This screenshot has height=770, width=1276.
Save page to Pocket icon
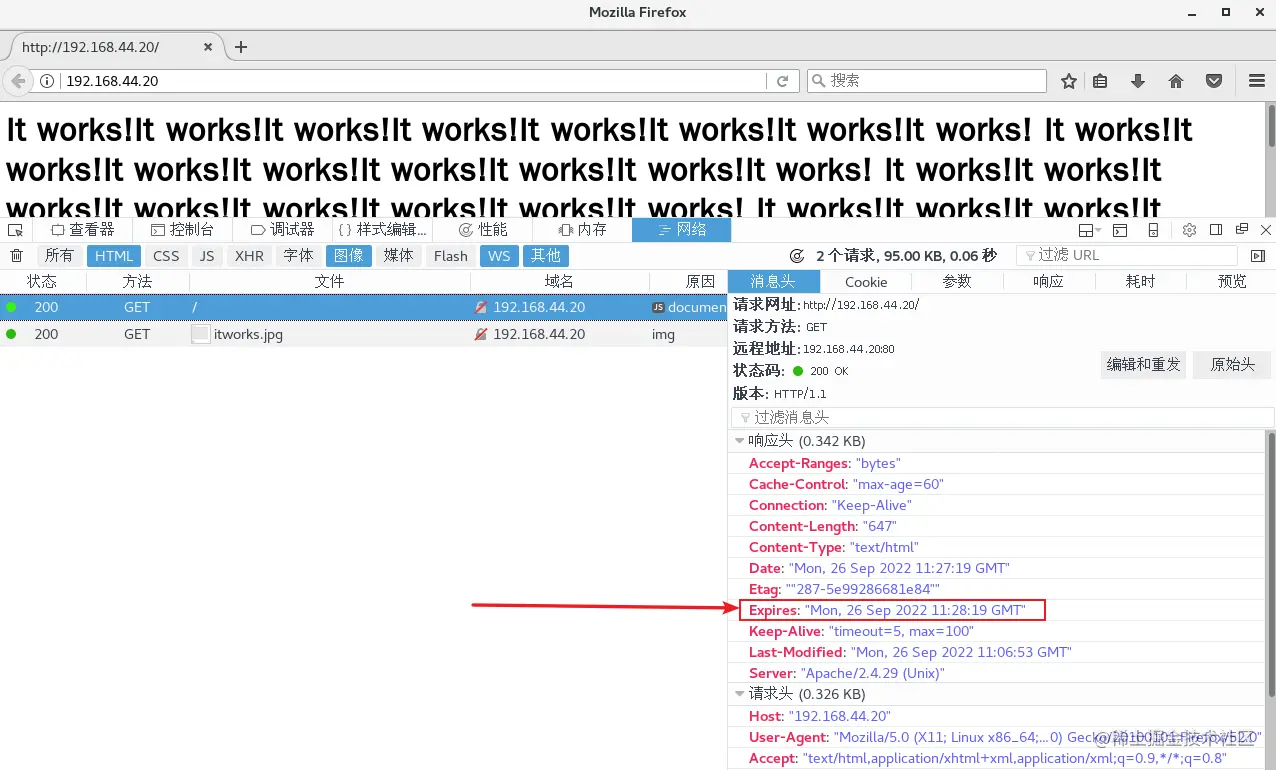pos(1213,81)
